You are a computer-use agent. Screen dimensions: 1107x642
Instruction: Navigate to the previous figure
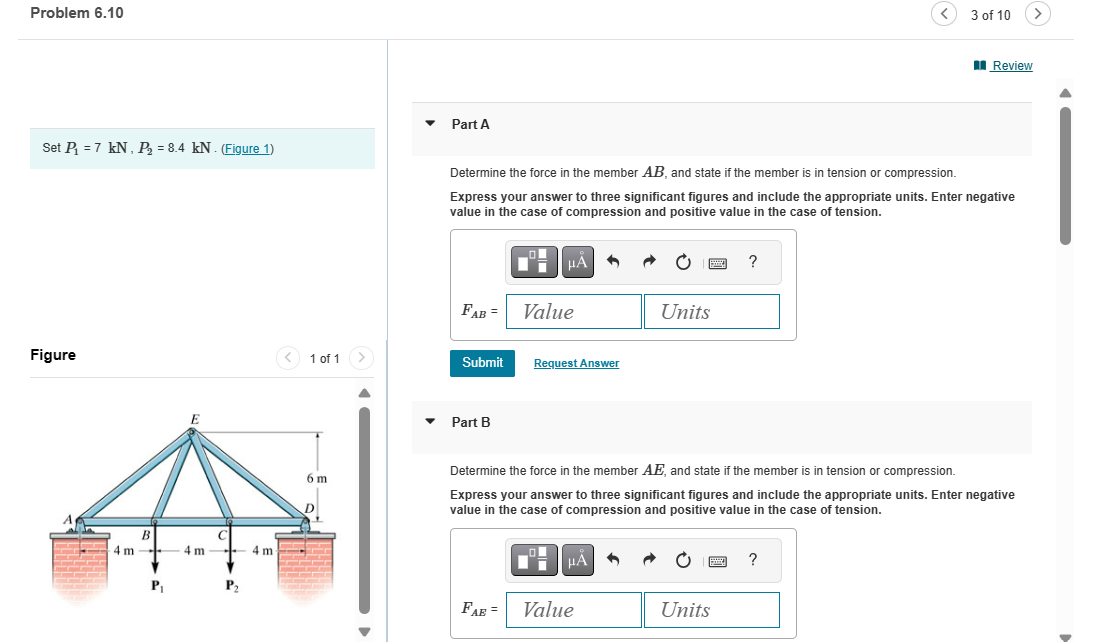coord(288,357)
